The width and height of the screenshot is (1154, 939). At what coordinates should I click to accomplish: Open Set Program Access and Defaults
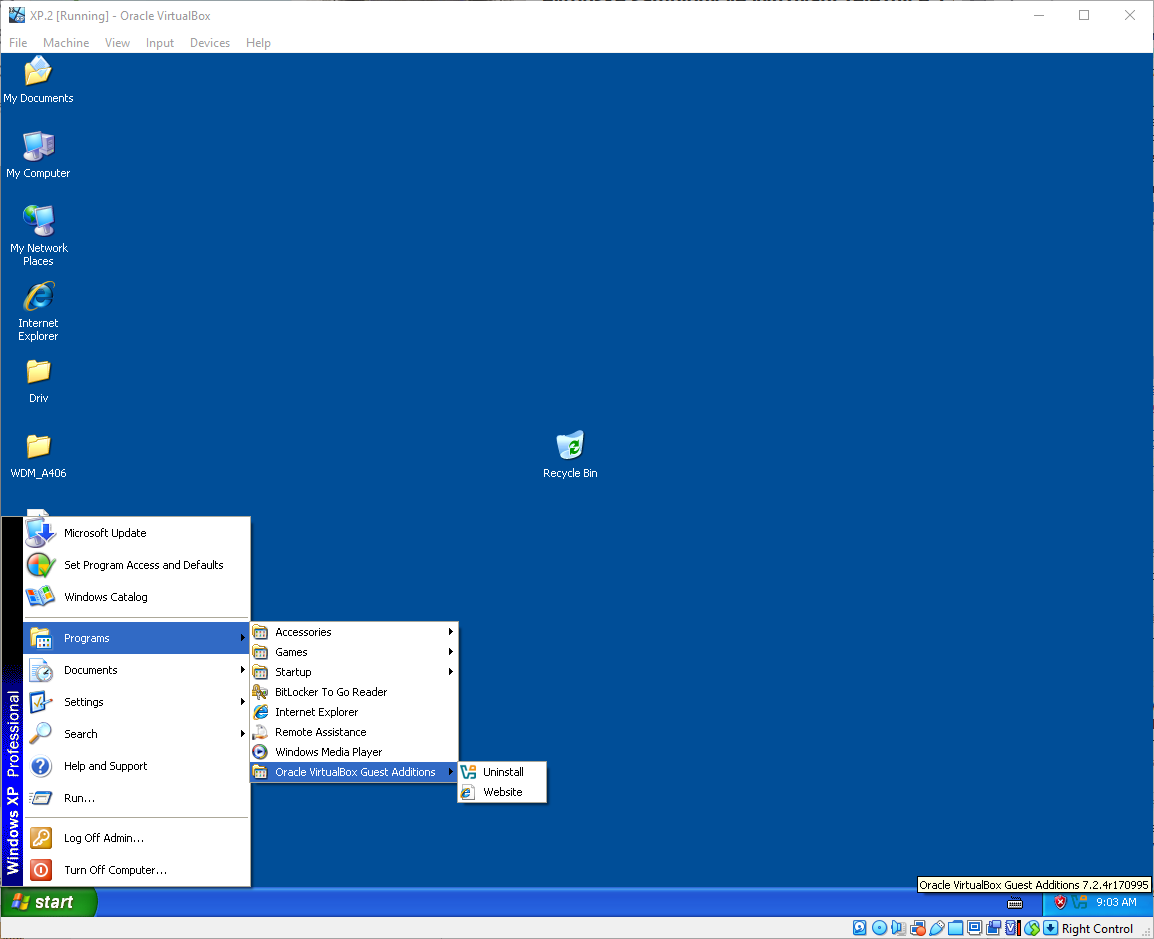click(x=137, y=565)
